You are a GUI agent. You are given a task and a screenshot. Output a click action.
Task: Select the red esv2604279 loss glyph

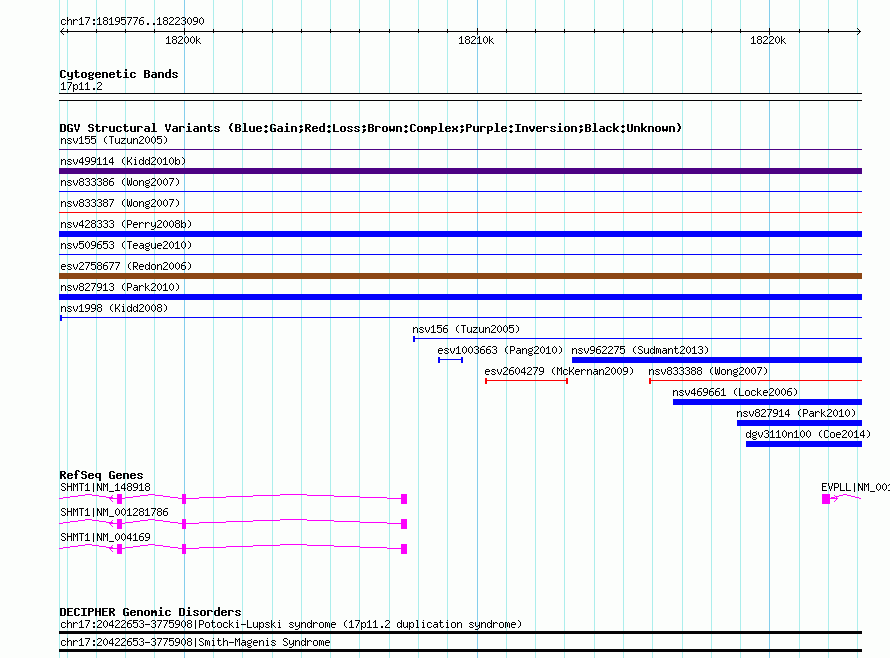coord(526,381)
